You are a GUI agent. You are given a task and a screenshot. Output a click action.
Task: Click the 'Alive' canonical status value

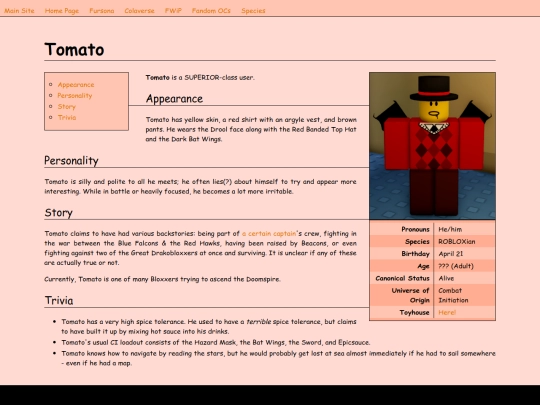coord(446,278)
